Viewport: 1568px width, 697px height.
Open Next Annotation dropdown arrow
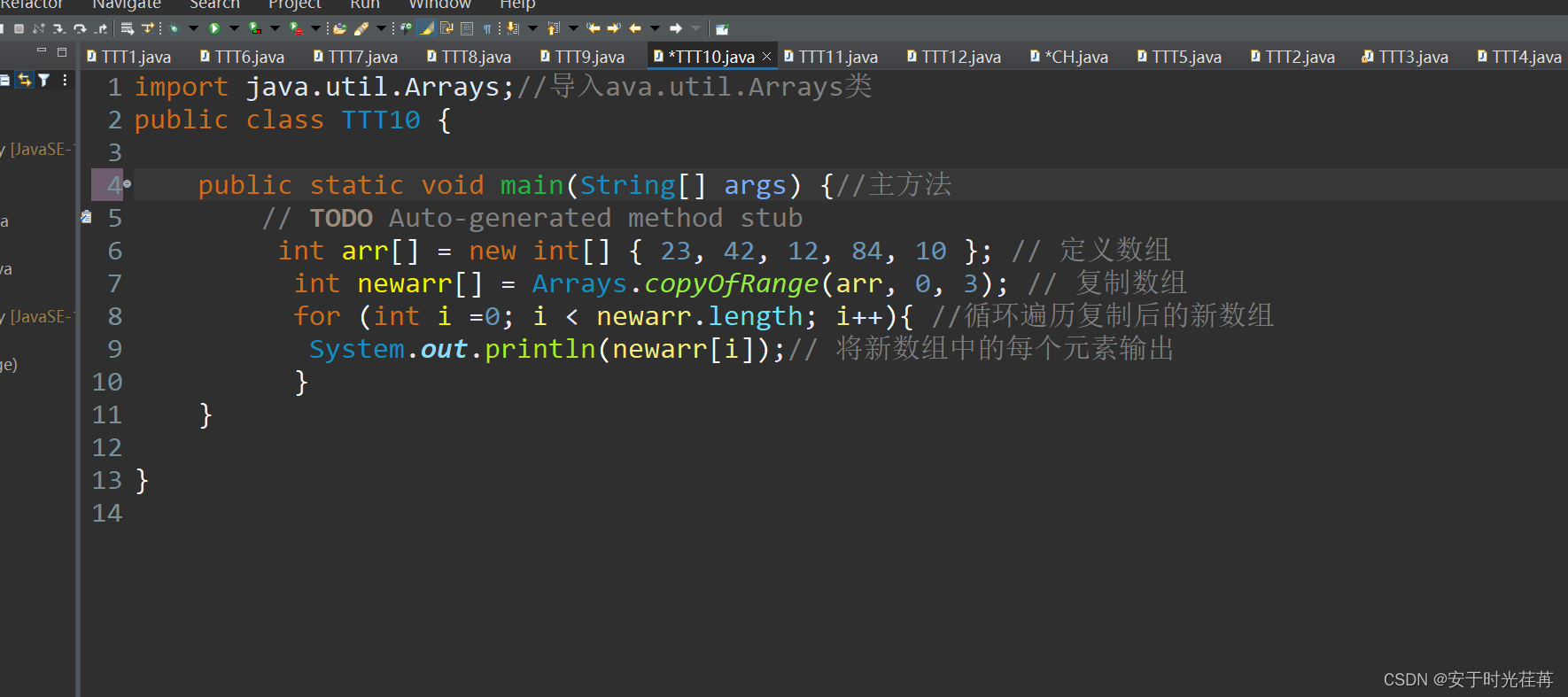[532, 28]
